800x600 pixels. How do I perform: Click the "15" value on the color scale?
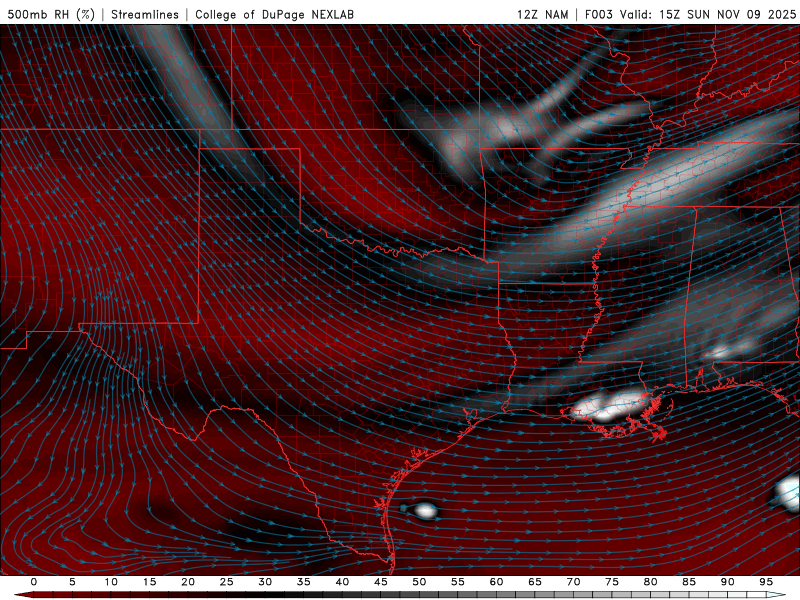149,582
